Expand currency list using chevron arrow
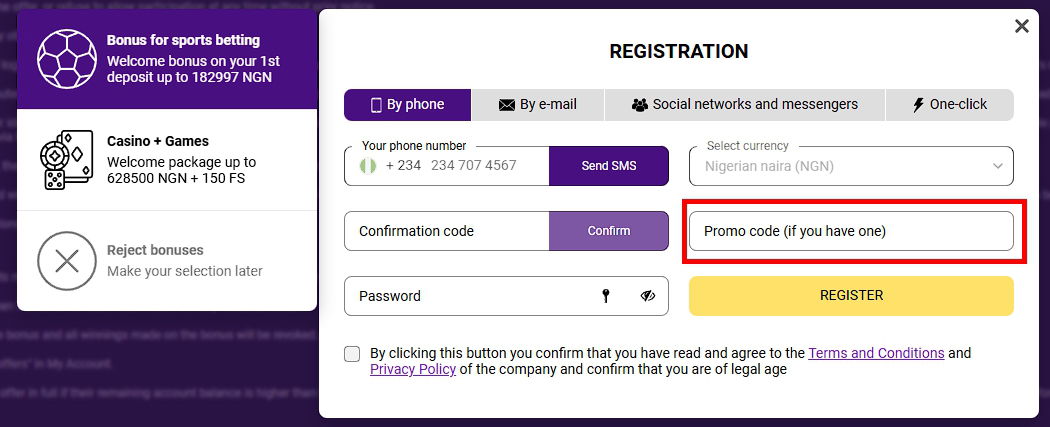This screenshot has height=427, width=1050. (x=997, y=166)
